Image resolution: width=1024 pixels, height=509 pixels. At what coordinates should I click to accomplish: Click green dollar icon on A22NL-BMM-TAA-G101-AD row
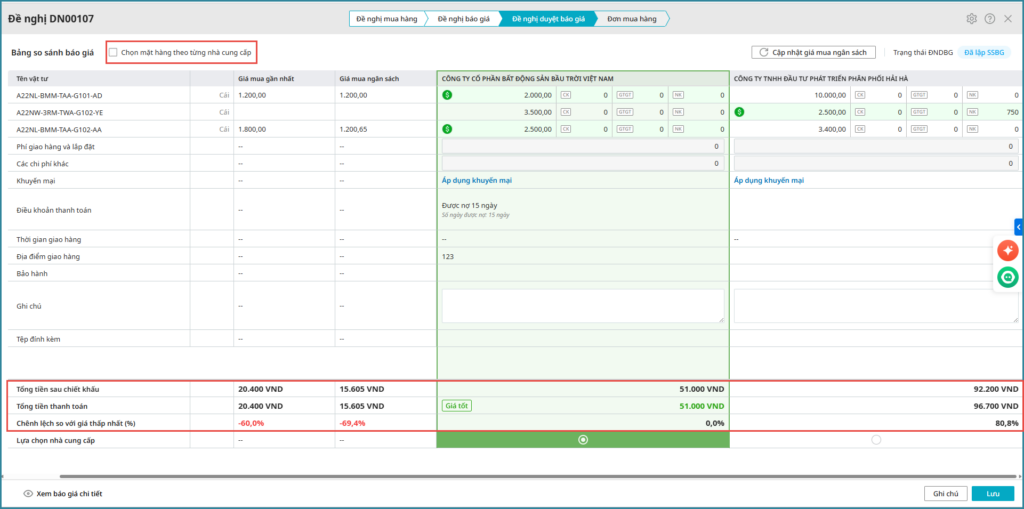tap(447, 96)
